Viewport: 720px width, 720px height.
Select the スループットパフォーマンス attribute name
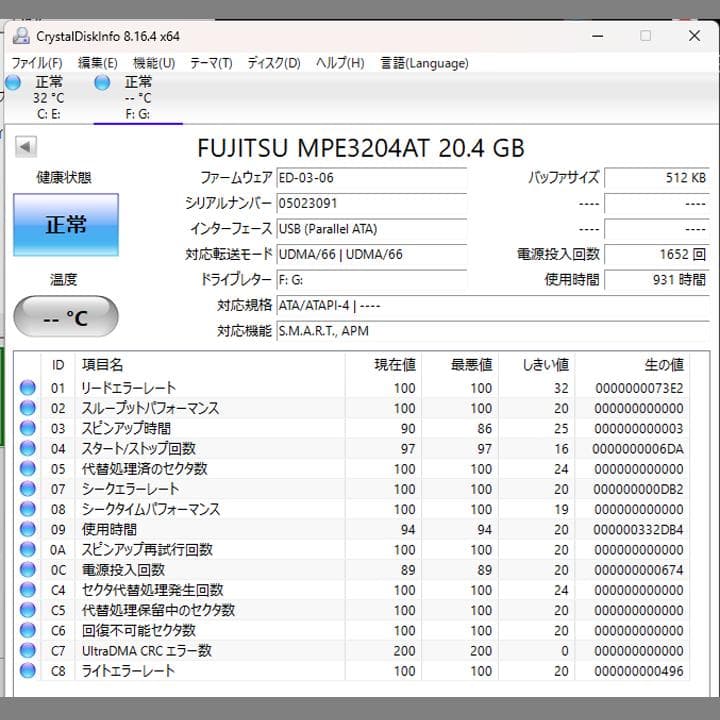point(150,408)
